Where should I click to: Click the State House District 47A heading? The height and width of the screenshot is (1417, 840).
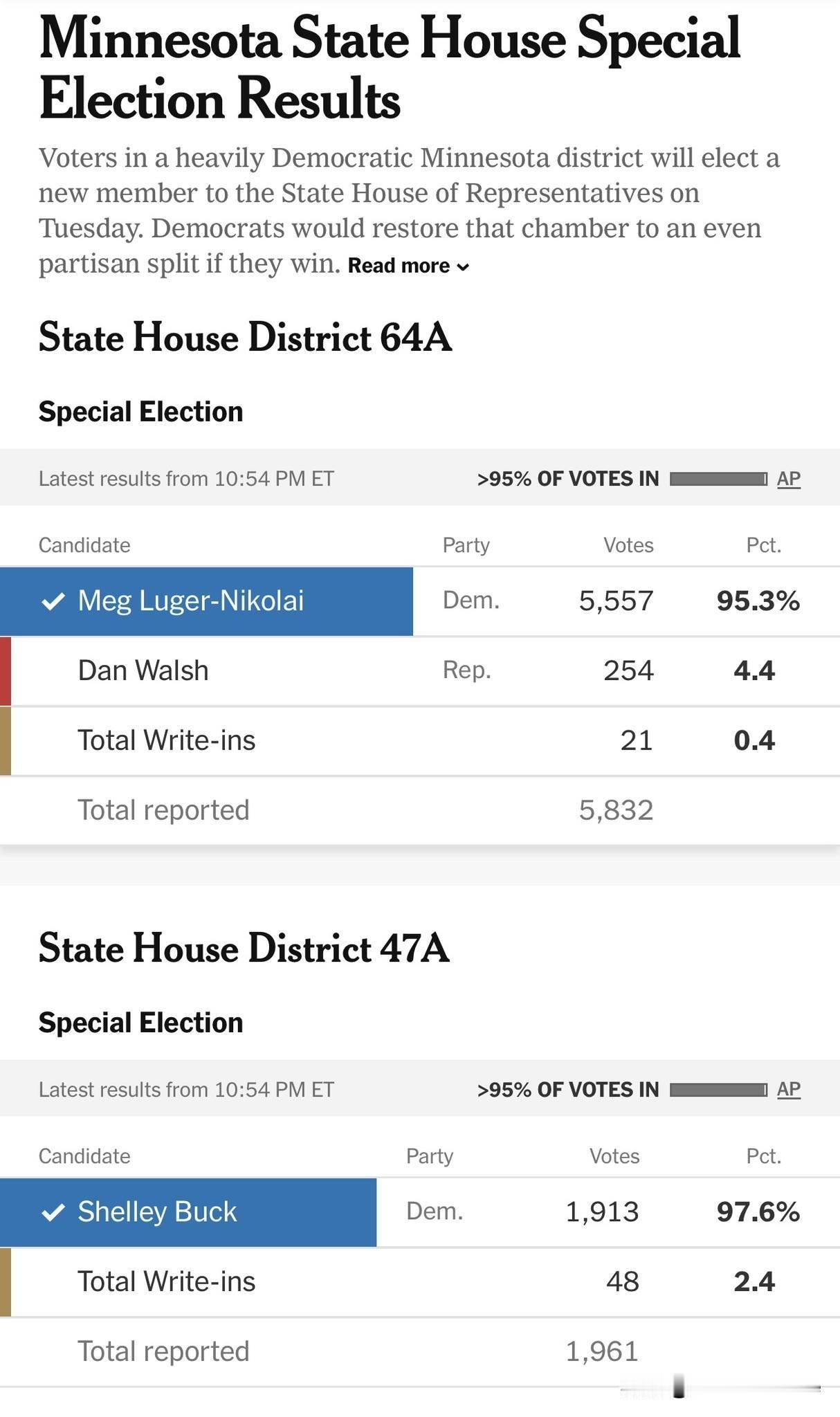(244, 949)
